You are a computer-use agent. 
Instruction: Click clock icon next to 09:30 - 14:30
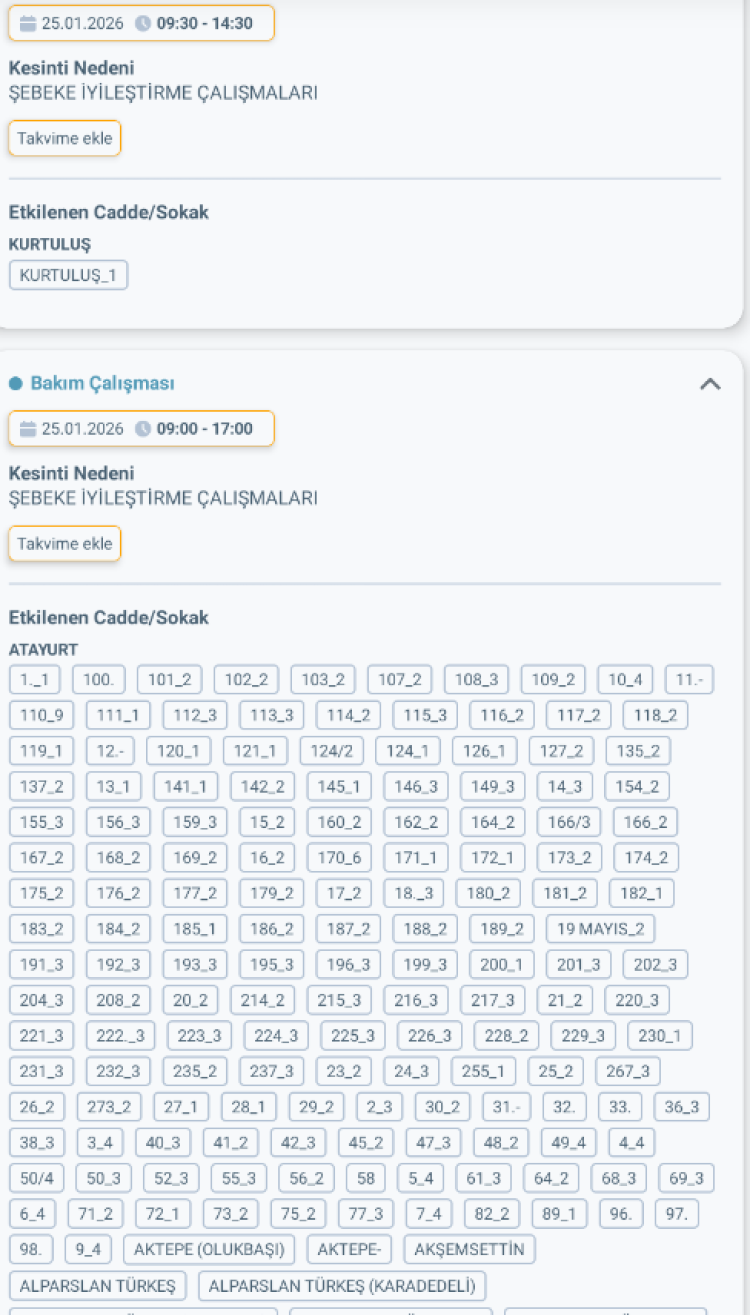143,23
